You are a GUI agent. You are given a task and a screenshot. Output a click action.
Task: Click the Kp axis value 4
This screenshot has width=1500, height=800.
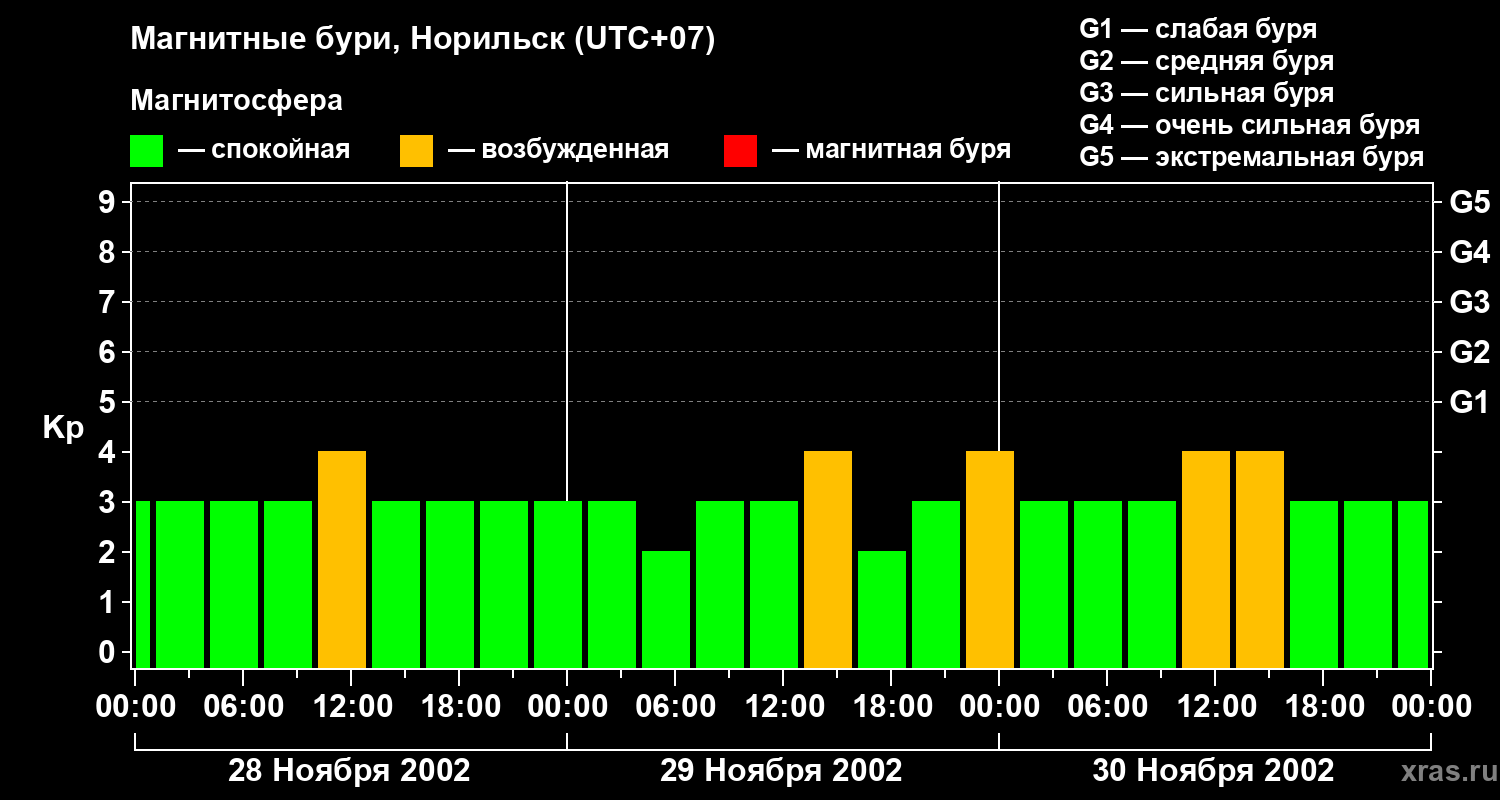click(x=109, y=453)
